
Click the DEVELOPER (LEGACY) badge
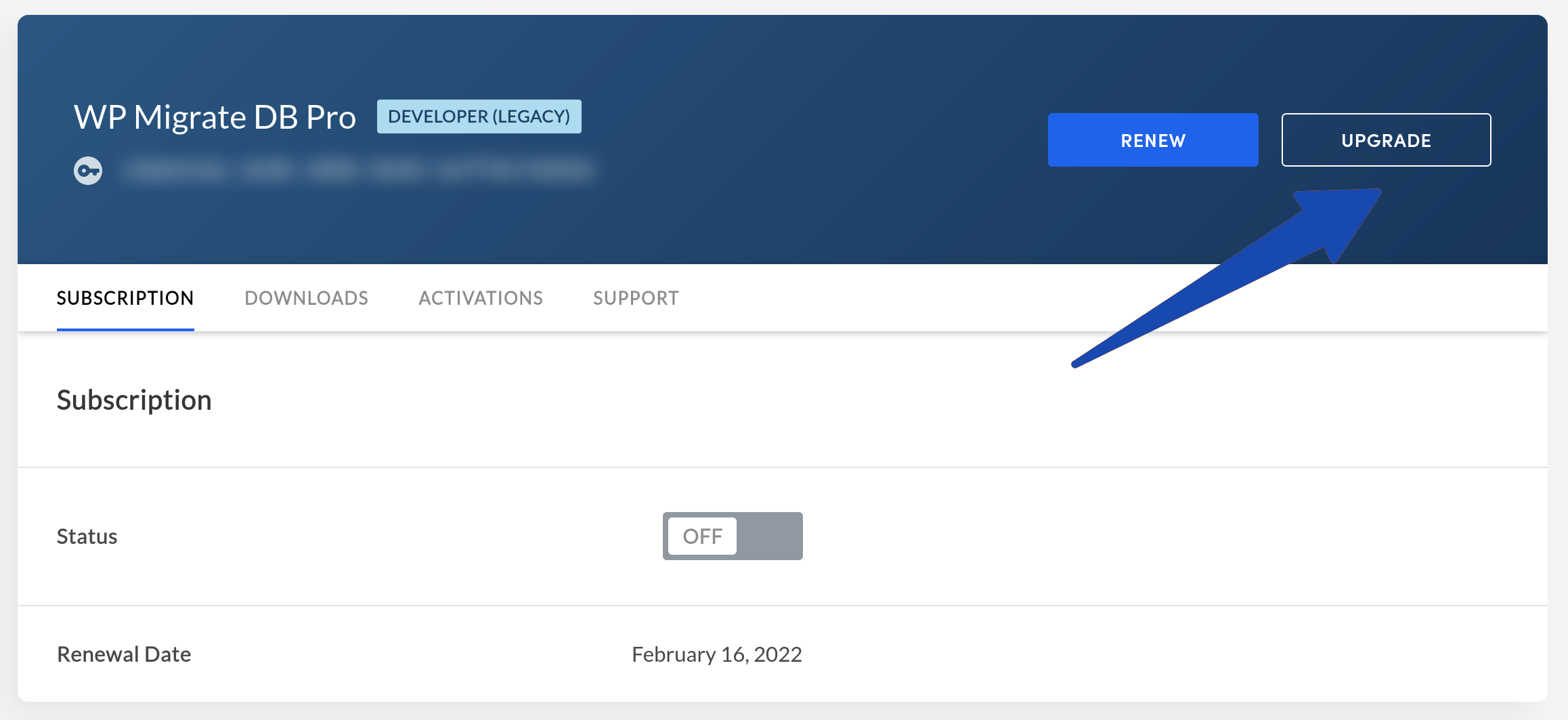479,117
